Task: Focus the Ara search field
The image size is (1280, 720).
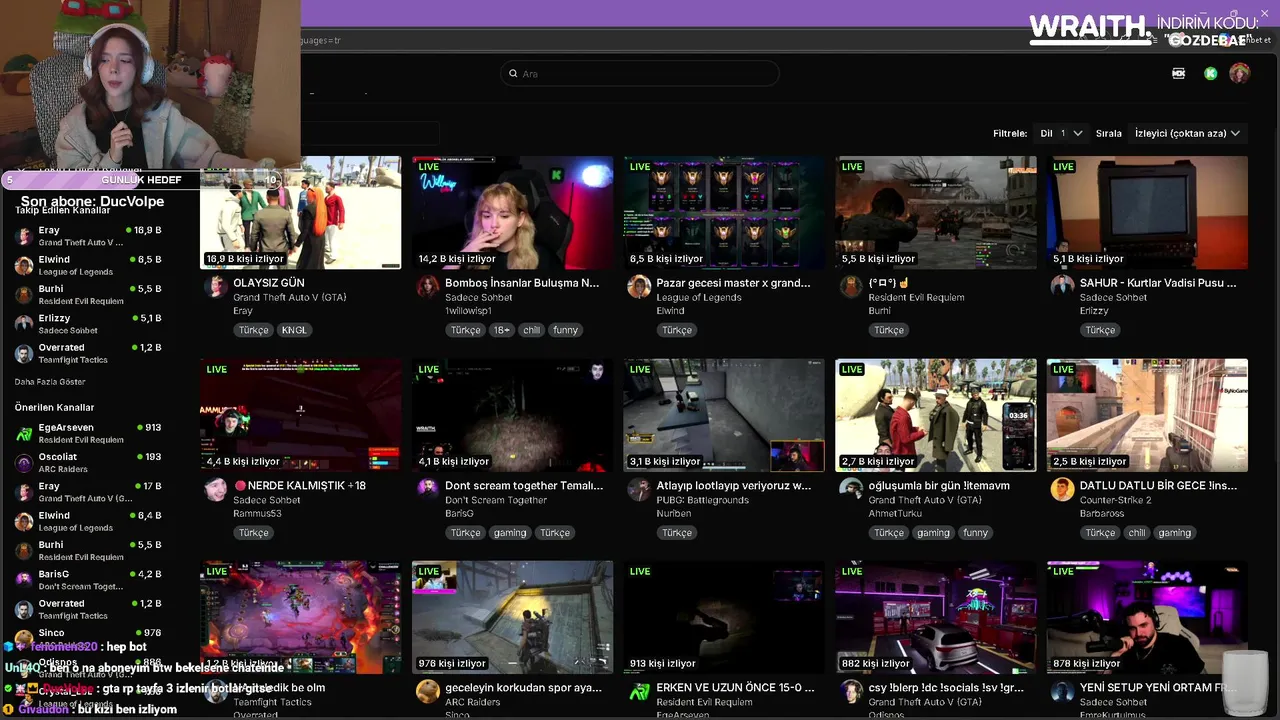Action: coord(640,73)
